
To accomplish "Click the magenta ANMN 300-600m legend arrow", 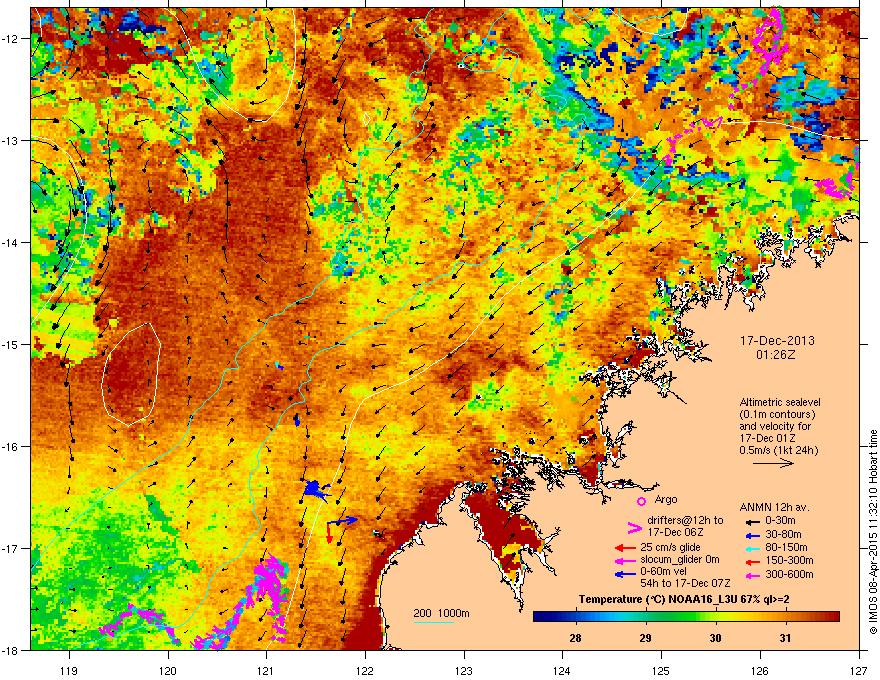I will pos(752,576).
